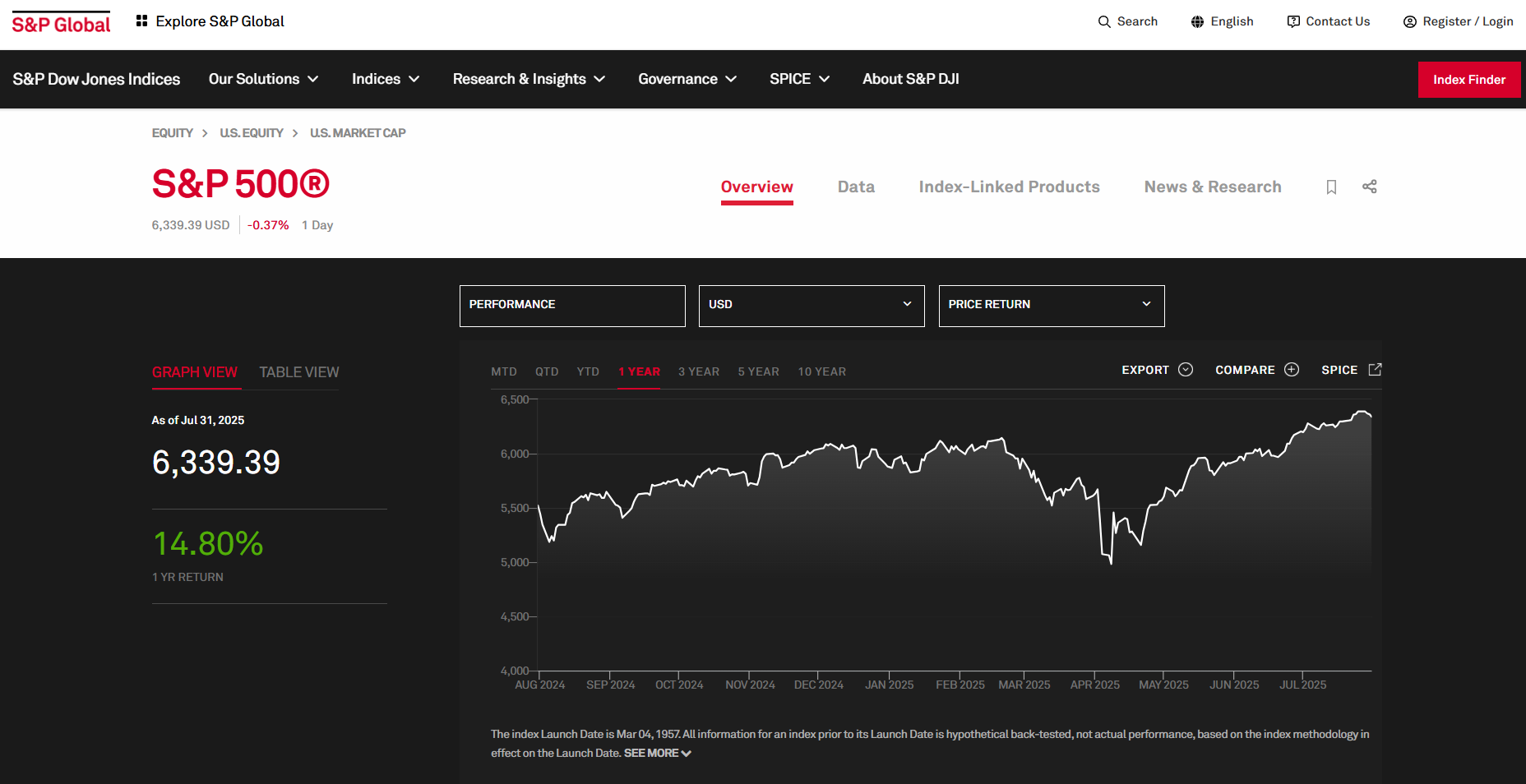Screen dimensions: 1526x784
Task: Click the Search magnifier icon
Action: click(x=1104, y=21)
